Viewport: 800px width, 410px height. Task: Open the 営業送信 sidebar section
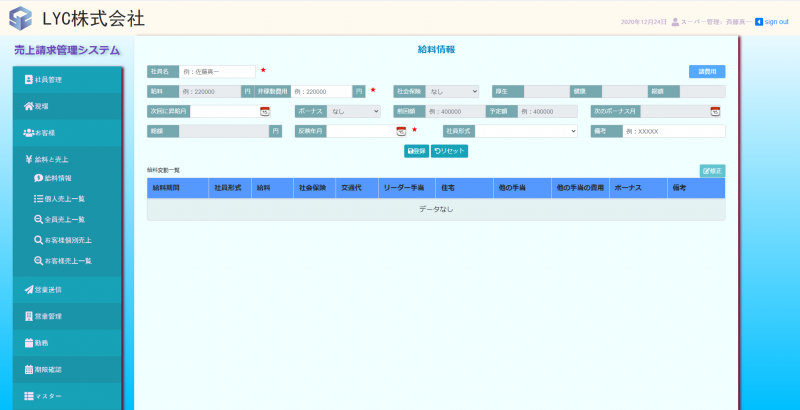tap(67, 289)
